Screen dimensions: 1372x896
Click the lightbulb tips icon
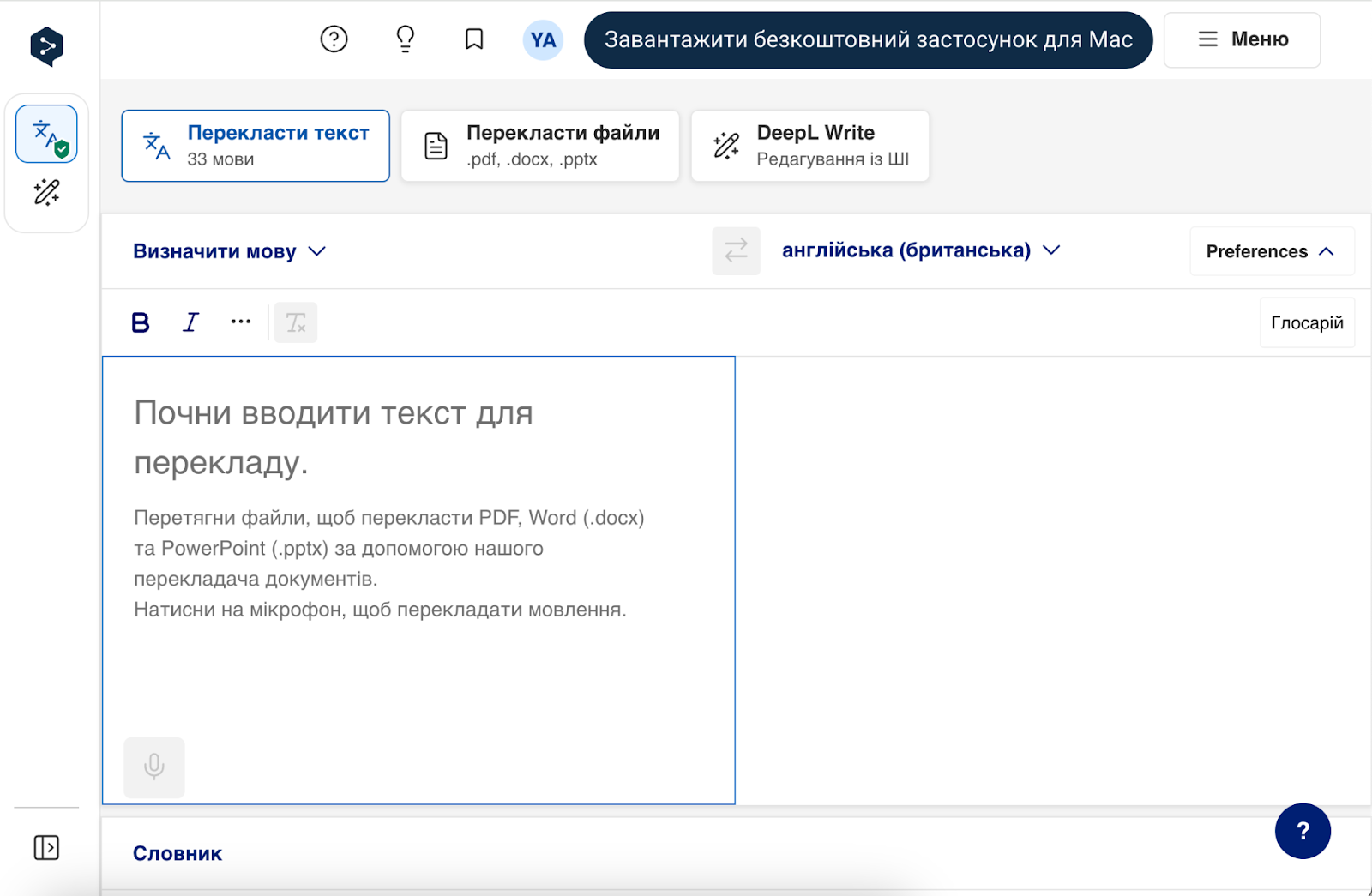pyautogui.click(x=405, y=39)
